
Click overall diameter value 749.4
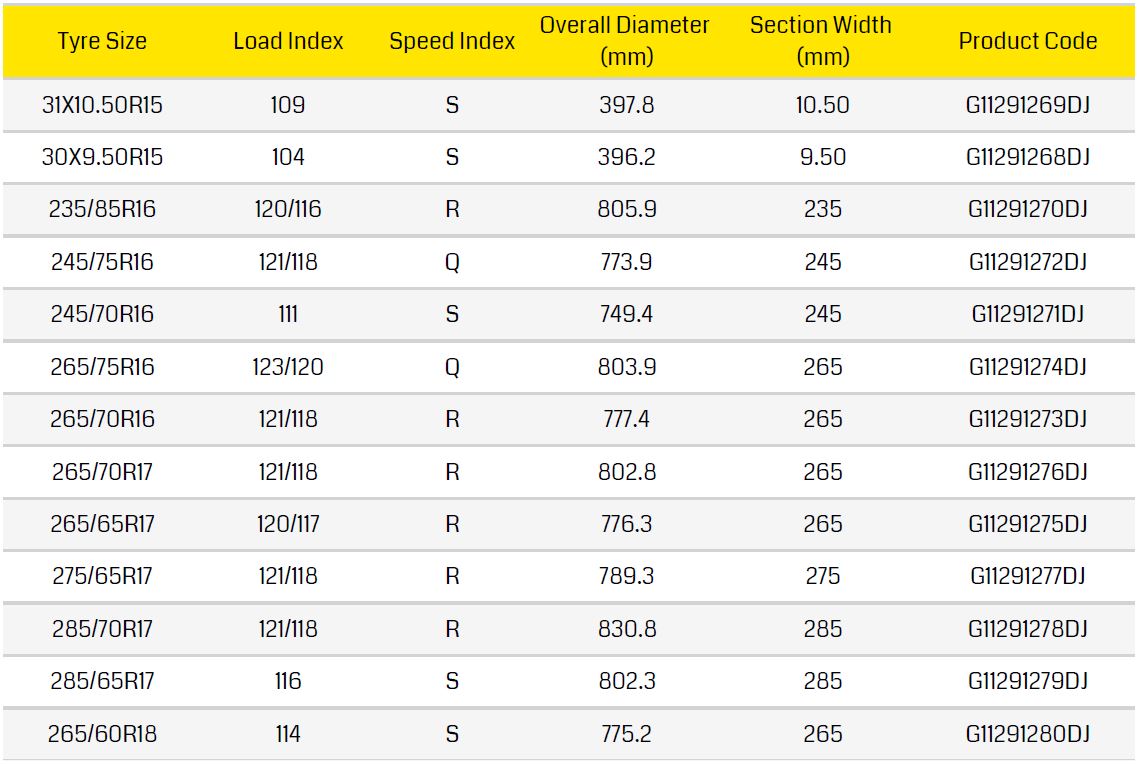point(626,314)
